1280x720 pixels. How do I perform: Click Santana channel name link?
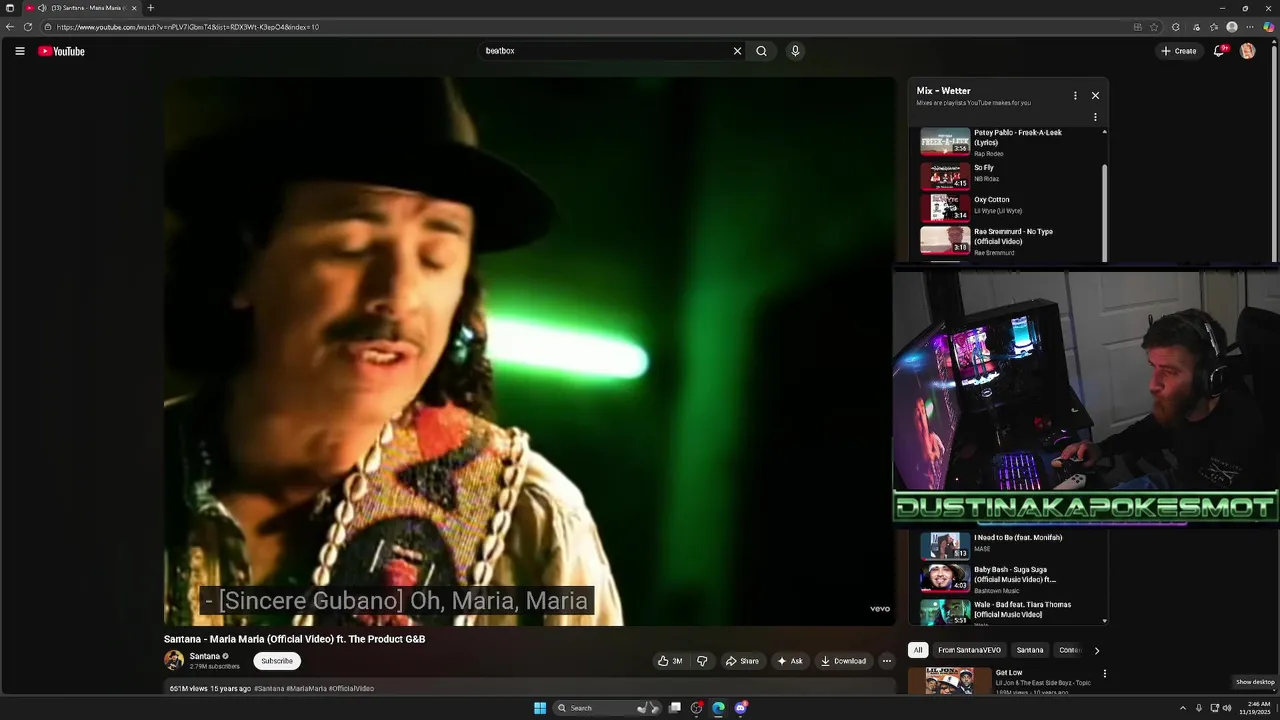point(205,656)
